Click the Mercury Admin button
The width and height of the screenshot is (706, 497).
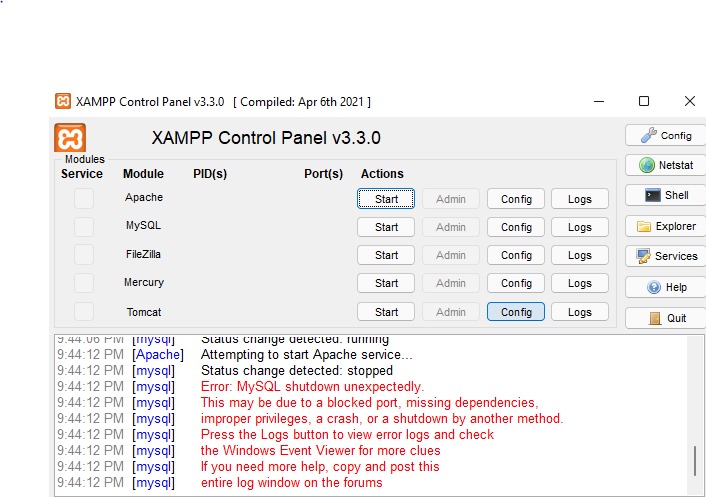click(x=451, y=283)
